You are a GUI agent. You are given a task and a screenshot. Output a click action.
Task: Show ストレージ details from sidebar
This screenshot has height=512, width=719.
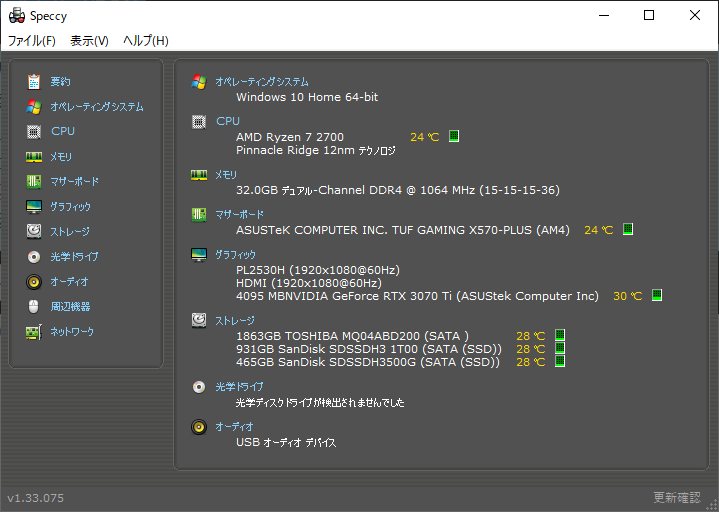[x=70, y=231]
